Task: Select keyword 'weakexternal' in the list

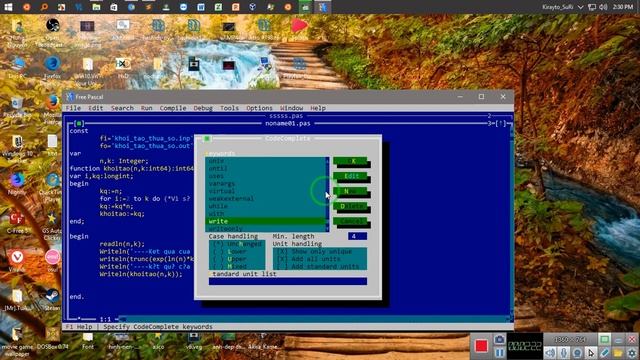Action: (x=265, y=199)
